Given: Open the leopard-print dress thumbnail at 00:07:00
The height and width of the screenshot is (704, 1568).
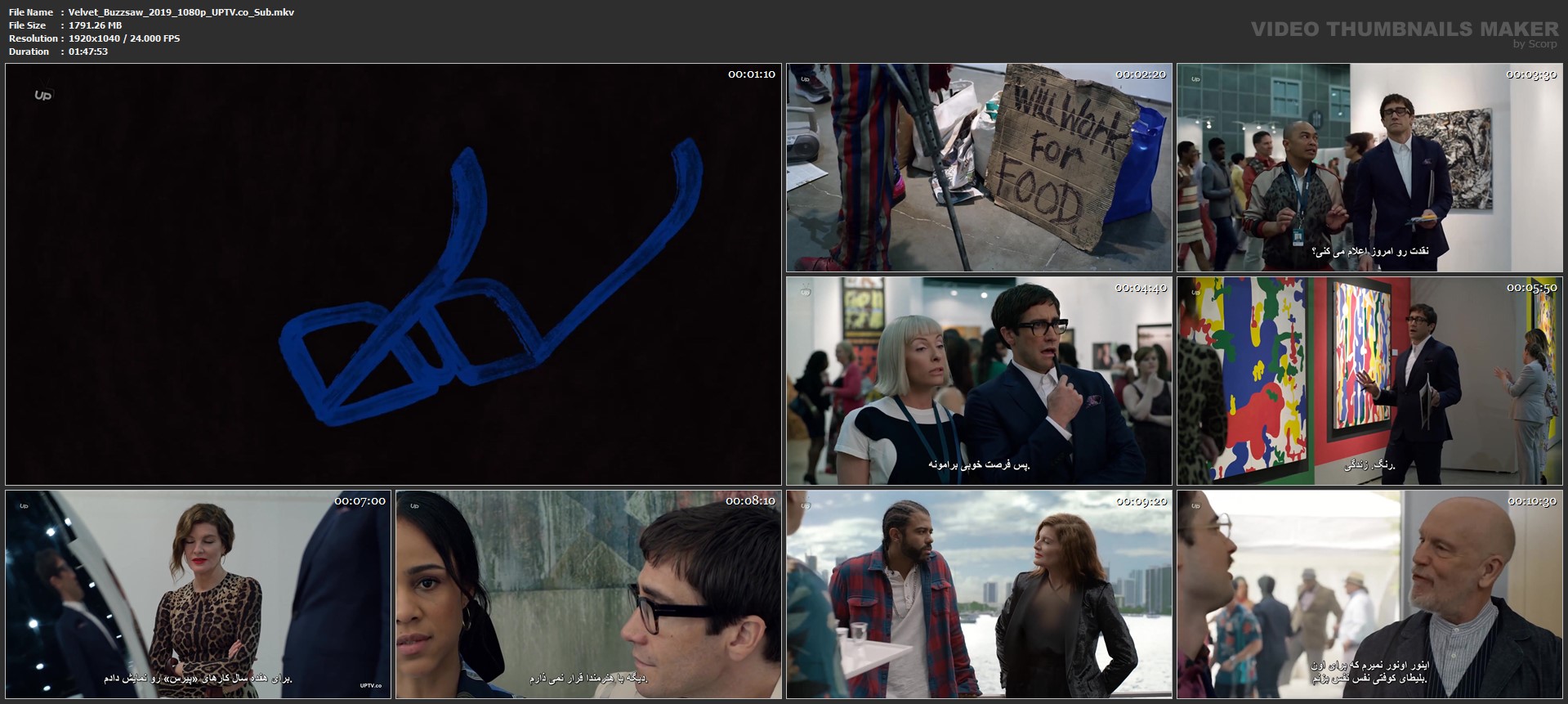Looking at the screenshot, I should pos(198,594).
